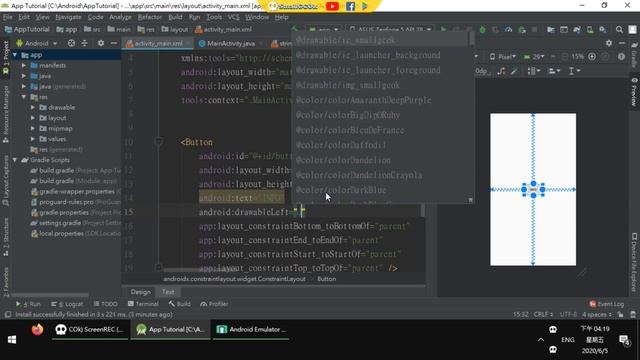
Task: Open the Refactor menu
Action: click(149, 17)
